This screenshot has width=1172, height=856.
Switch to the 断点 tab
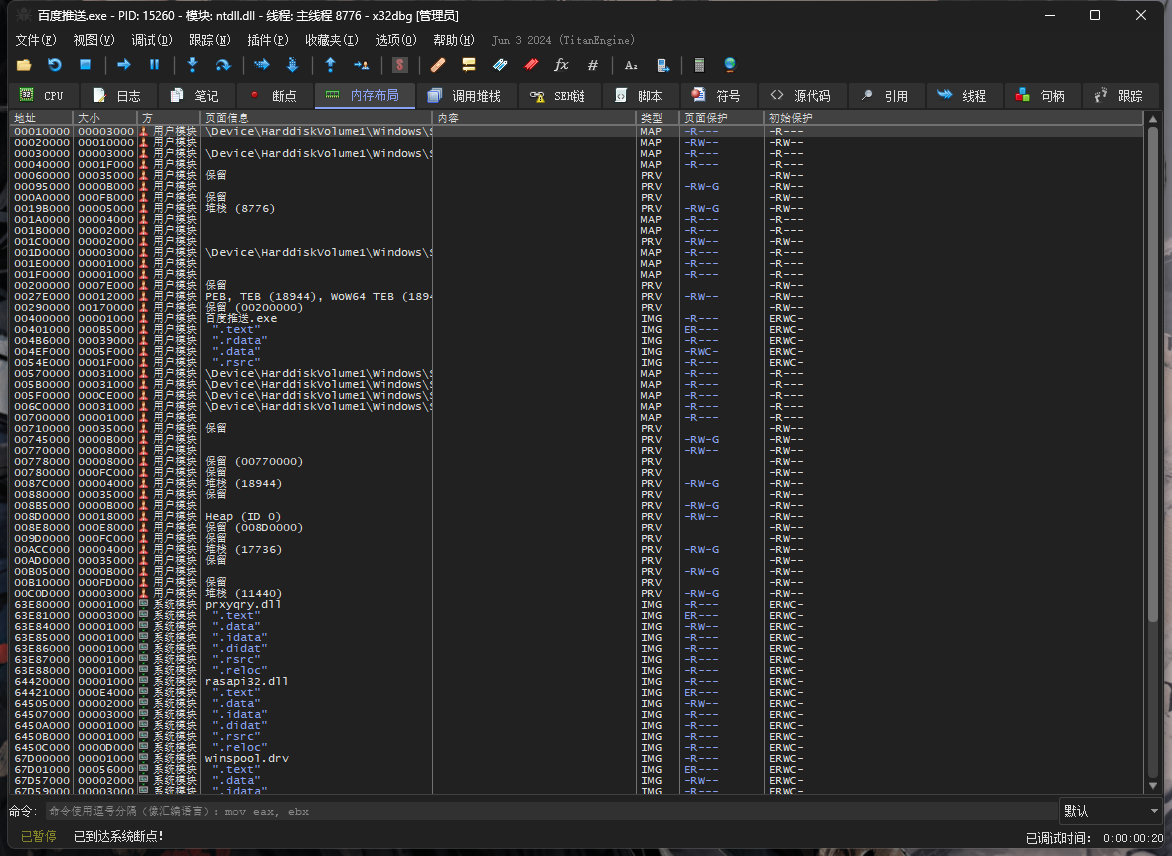pos(274,96)
